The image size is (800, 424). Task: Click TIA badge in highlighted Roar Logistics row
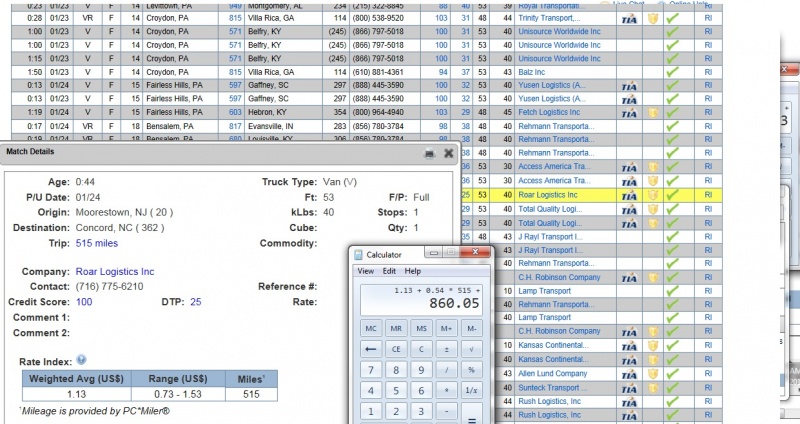[x=629, y=195]
